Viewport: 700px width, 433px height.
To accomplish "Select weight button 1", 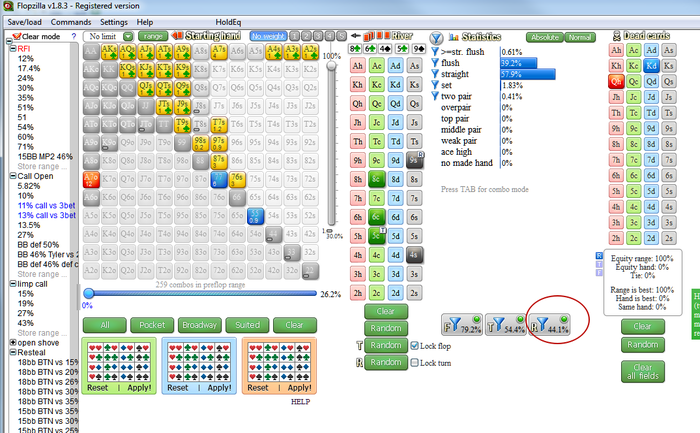I will tap(294, 36).
